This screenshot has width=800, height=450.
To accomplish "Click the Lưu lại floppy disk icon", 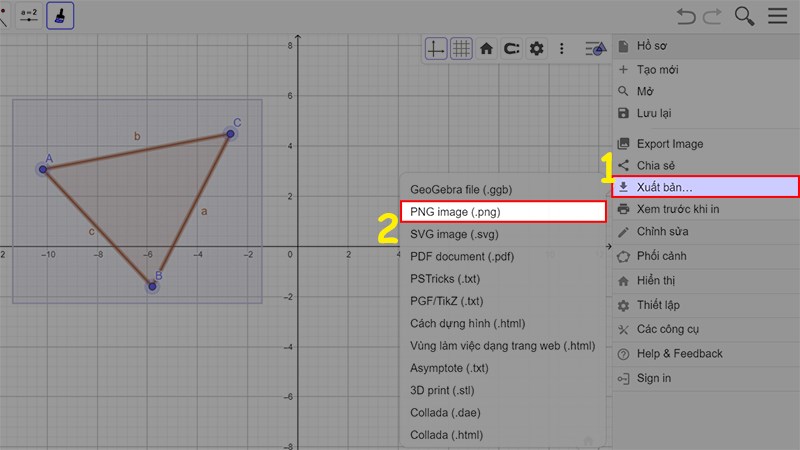I will pos(623,113).
